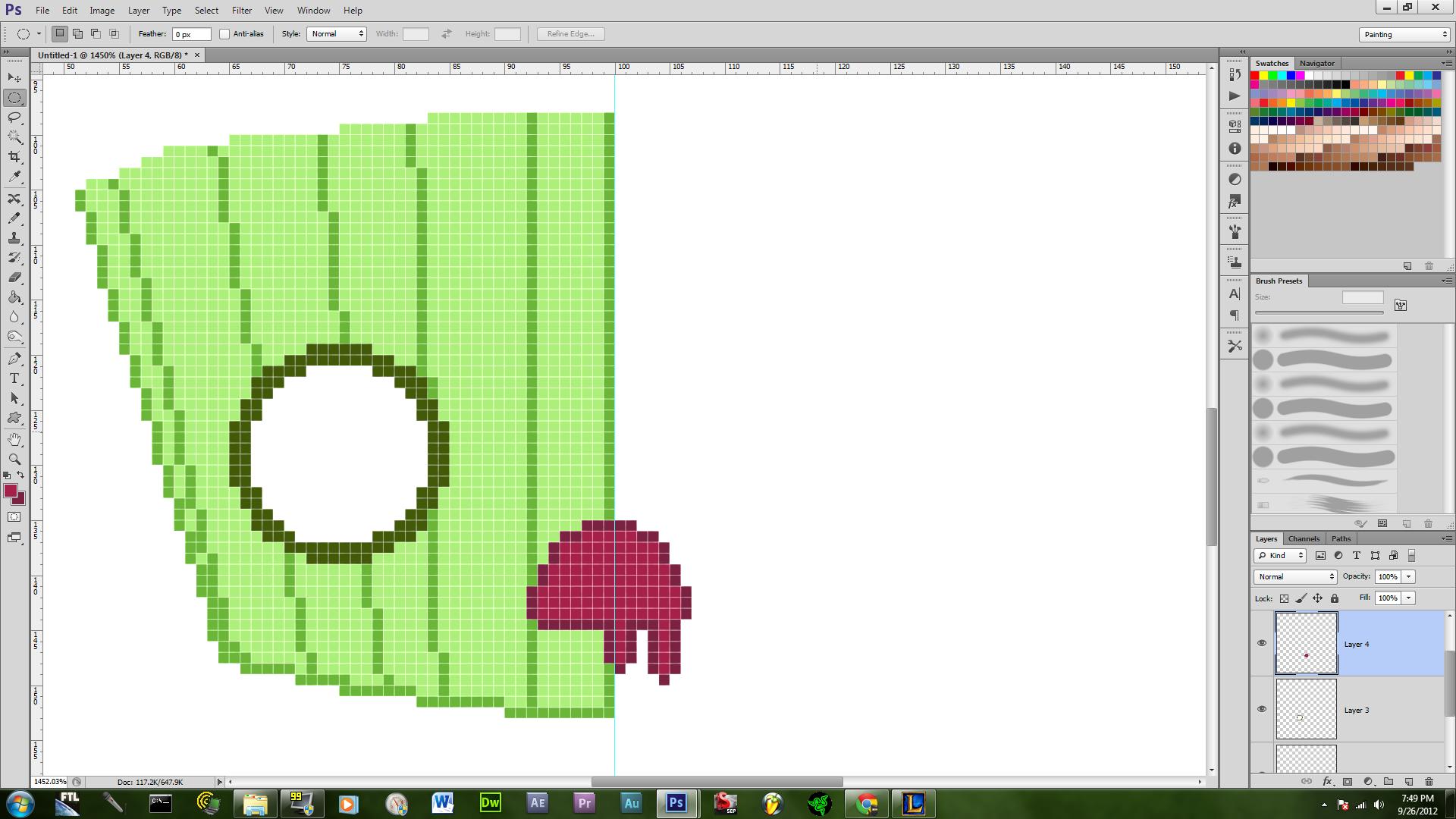Select the Move tool
The width and height of the screenshot is (1456, 819).
point(14,78)
